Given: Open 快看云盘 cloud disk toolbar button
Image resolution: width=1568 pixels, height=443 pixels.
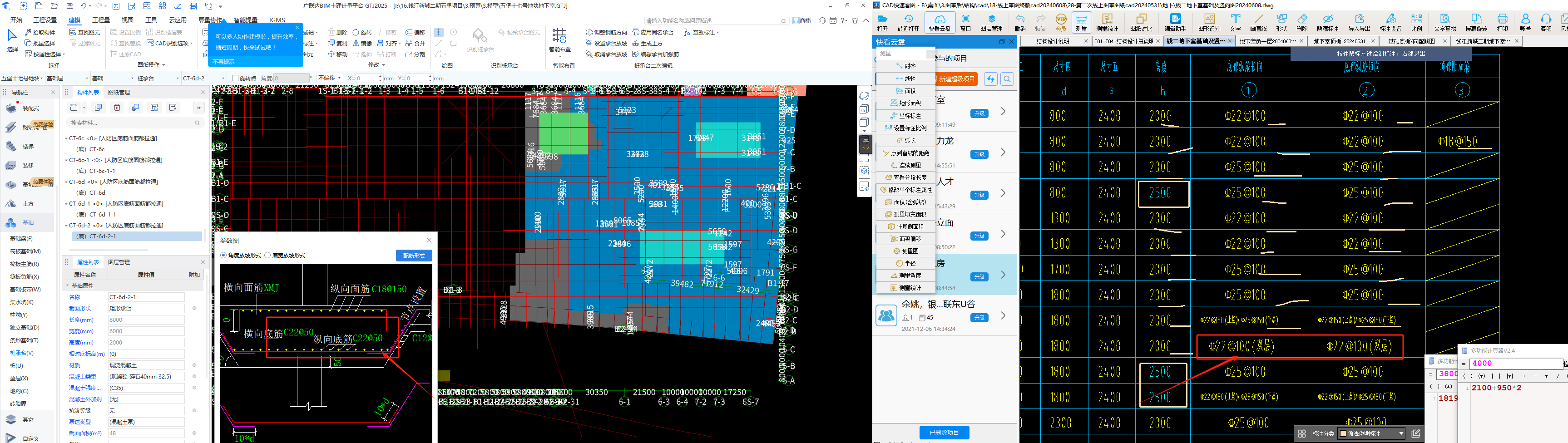Looking at the screenshot, I should (x=940, y=22).
